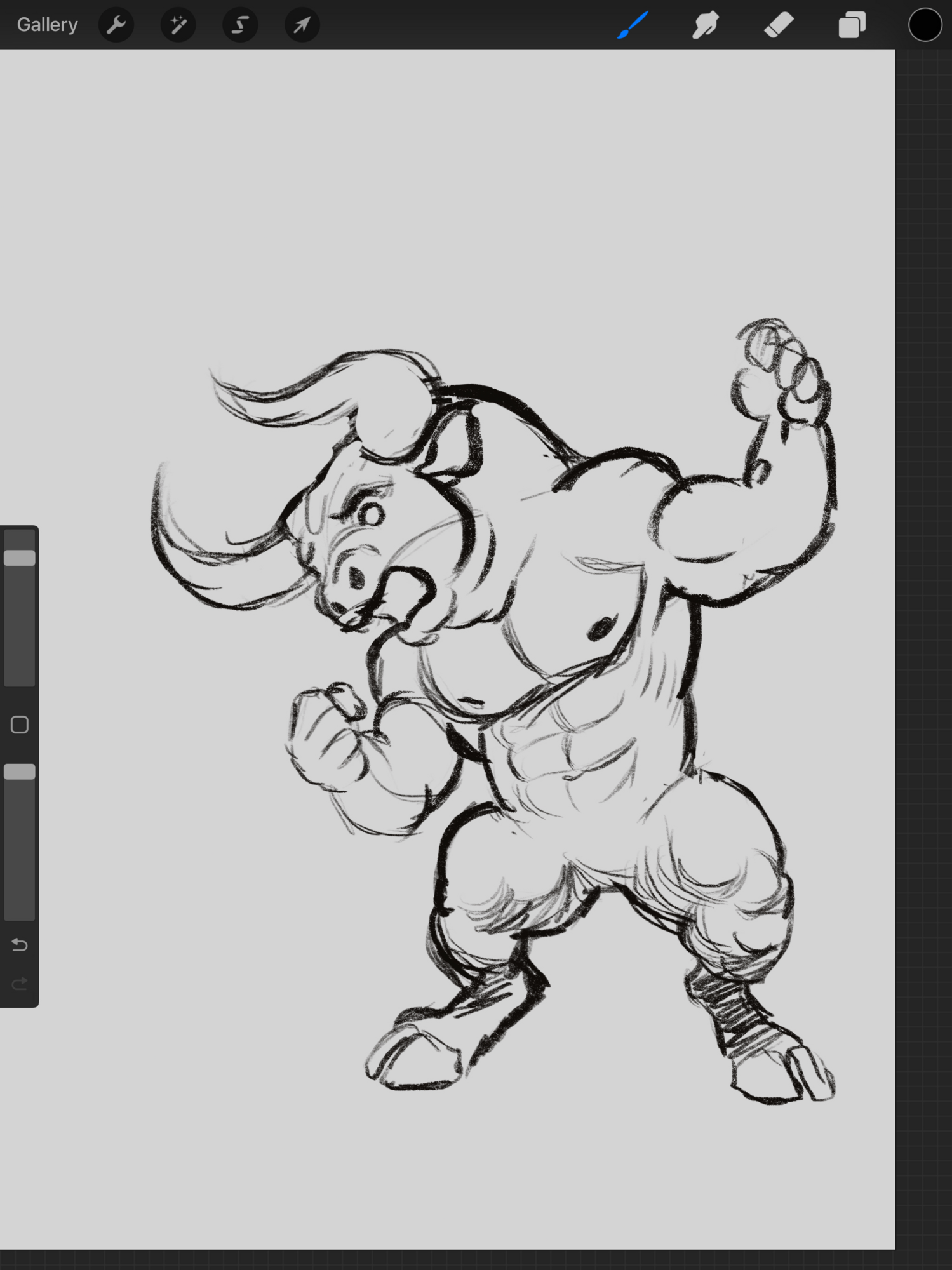Open the Adjustments magic wand menu

(178, 25)
